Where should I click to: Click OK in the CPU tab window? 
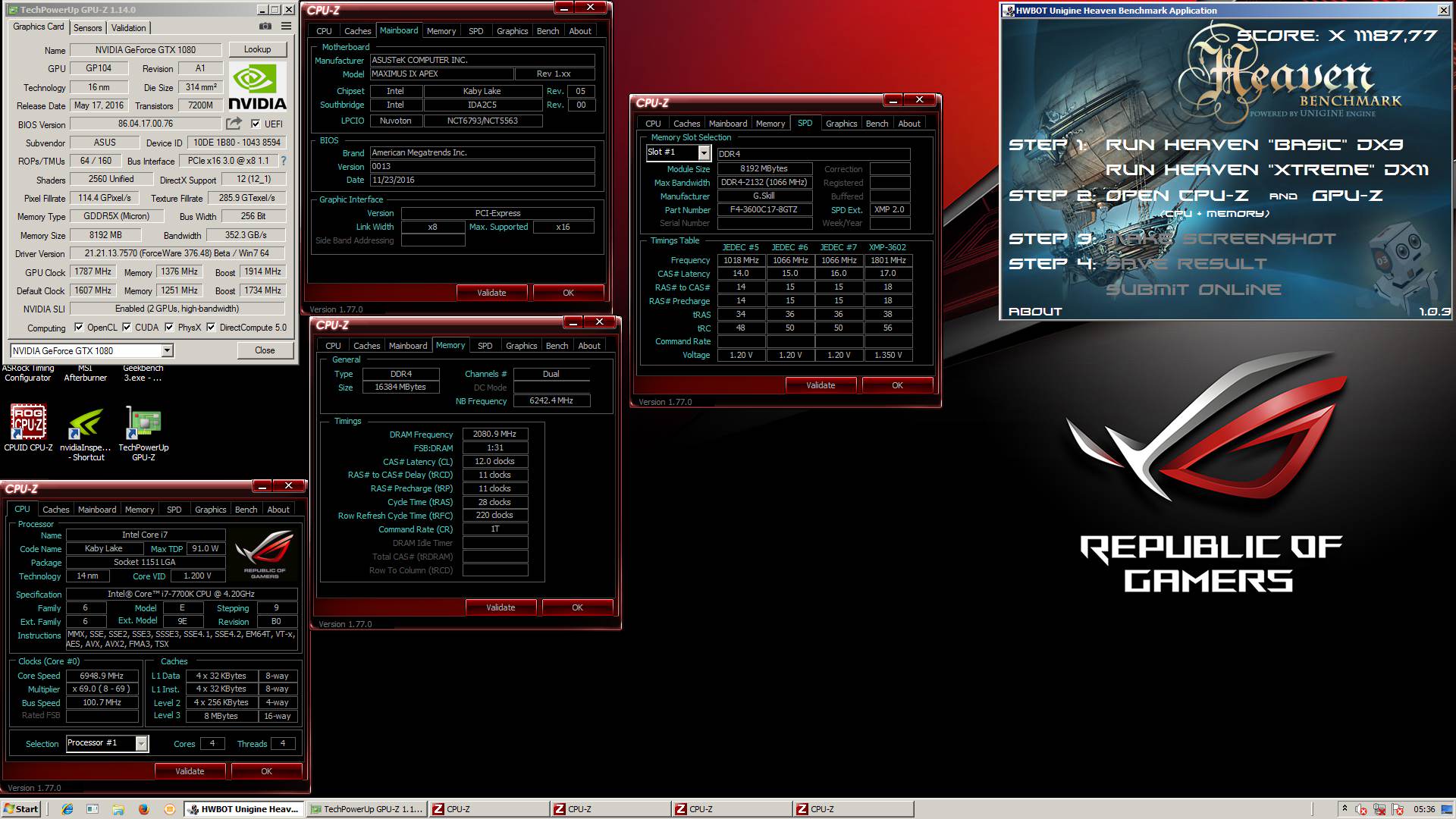pos(266,771)
